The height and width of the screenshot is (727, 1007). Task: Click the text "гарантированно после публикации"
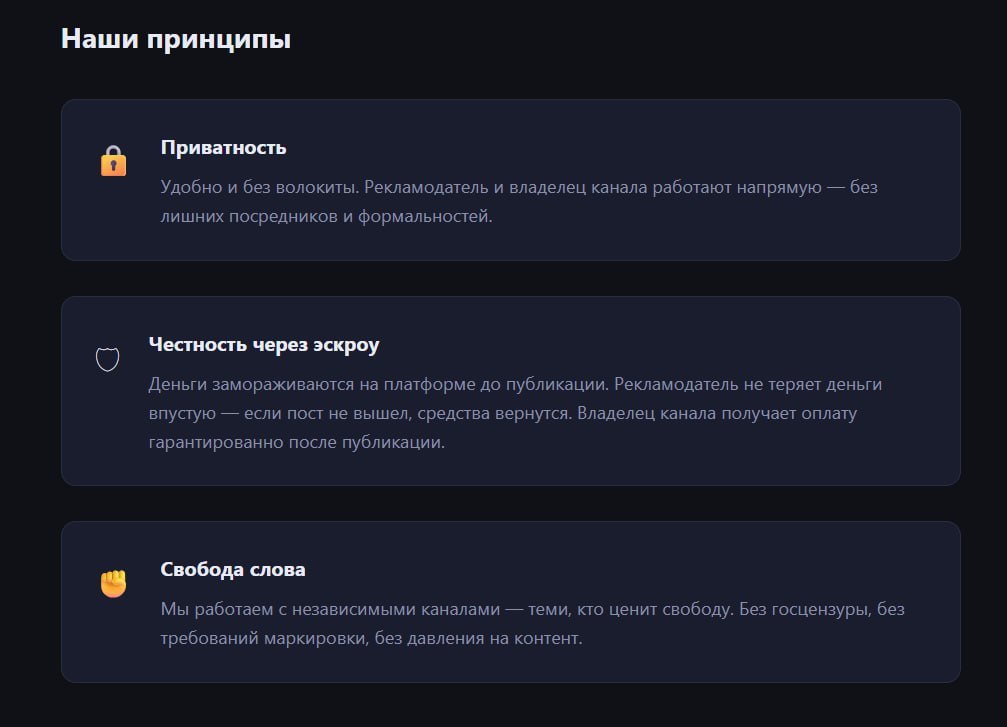coord(295,442)
